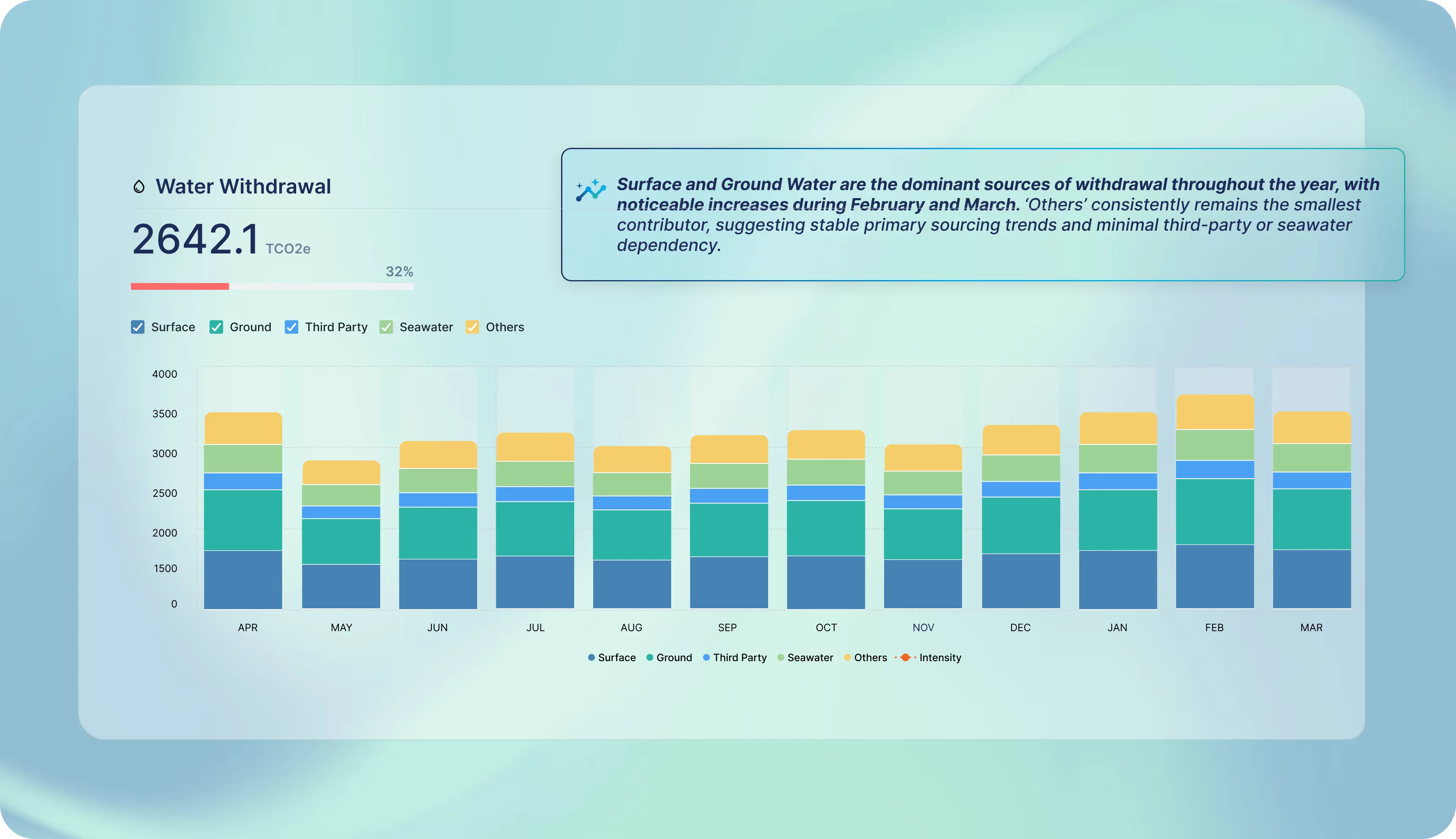The image size is (1456, 839).
Task: Uncheck the Seawater filter checkbox
Action: [x=386, y=327]
